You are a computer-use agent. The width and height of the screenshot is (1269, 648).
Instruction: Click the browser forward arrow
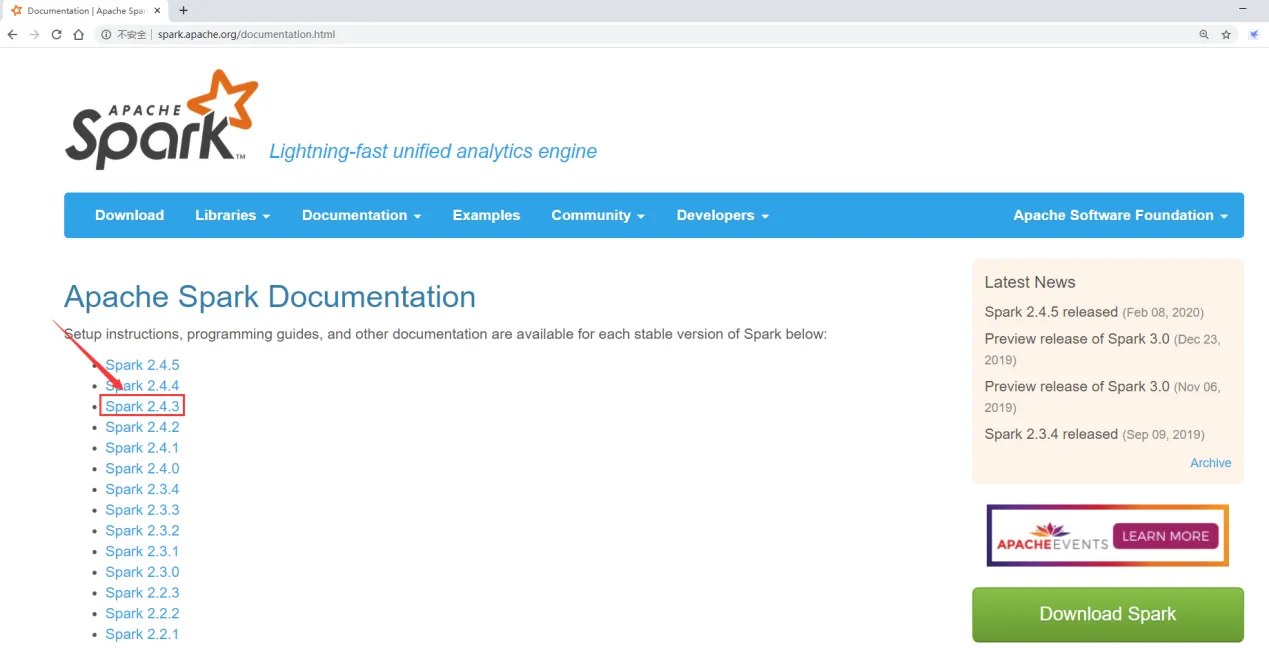point(34,34)
